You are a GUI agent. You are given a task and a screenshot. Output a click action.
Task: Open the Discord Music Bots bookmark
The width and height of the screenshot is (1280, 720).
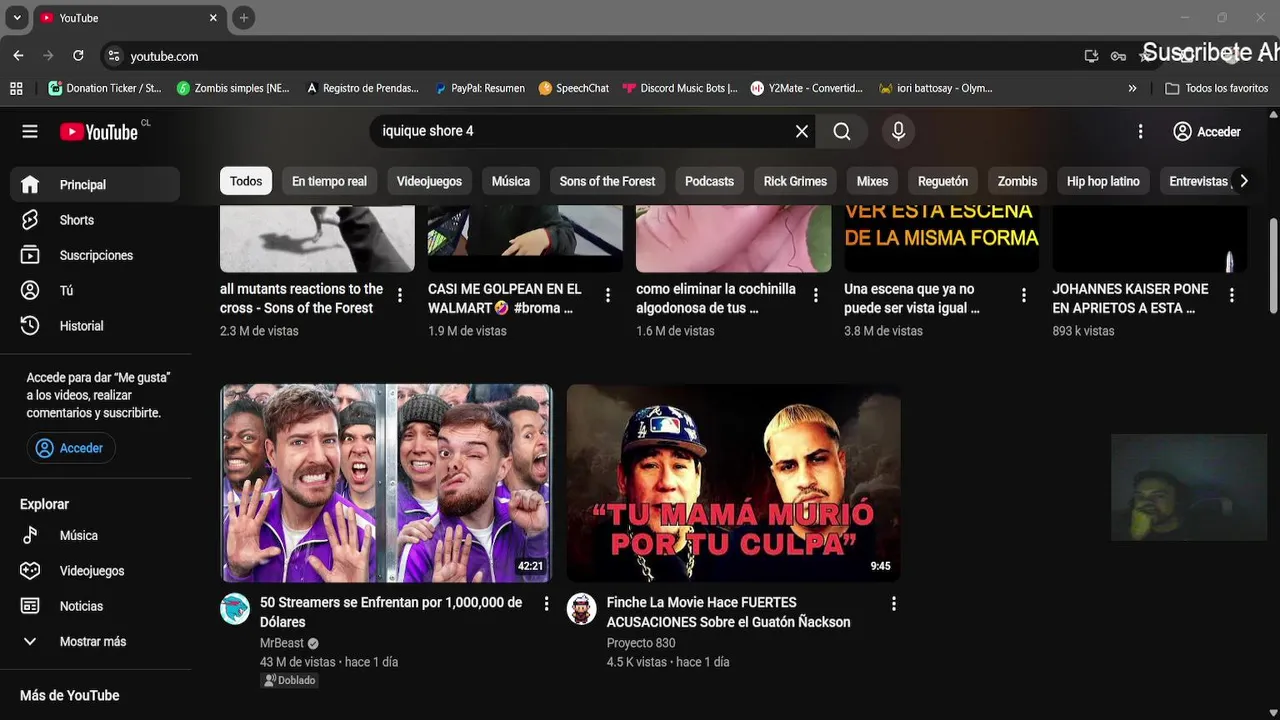click(680, 88)
